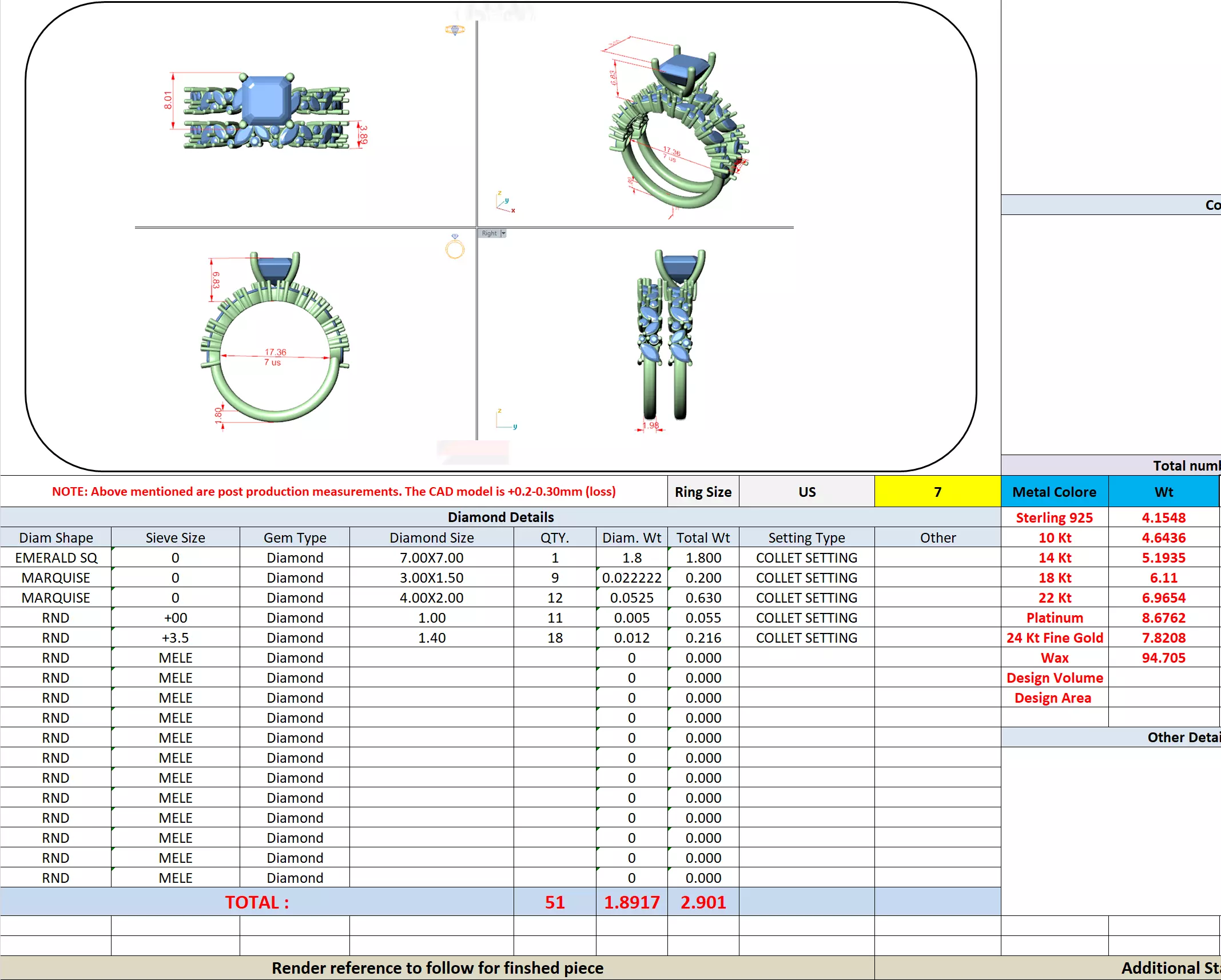Select the Sterling 925 metal row
1221x980 pixels.
1054,517
